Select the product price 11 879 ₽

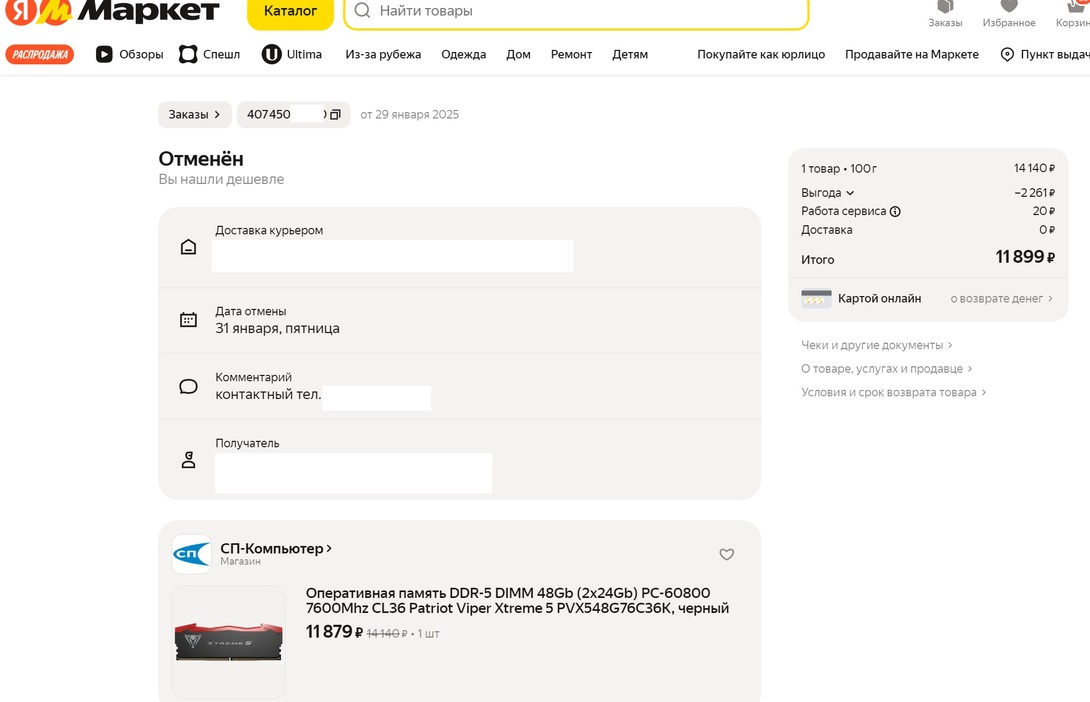click(x=334, y=632)
